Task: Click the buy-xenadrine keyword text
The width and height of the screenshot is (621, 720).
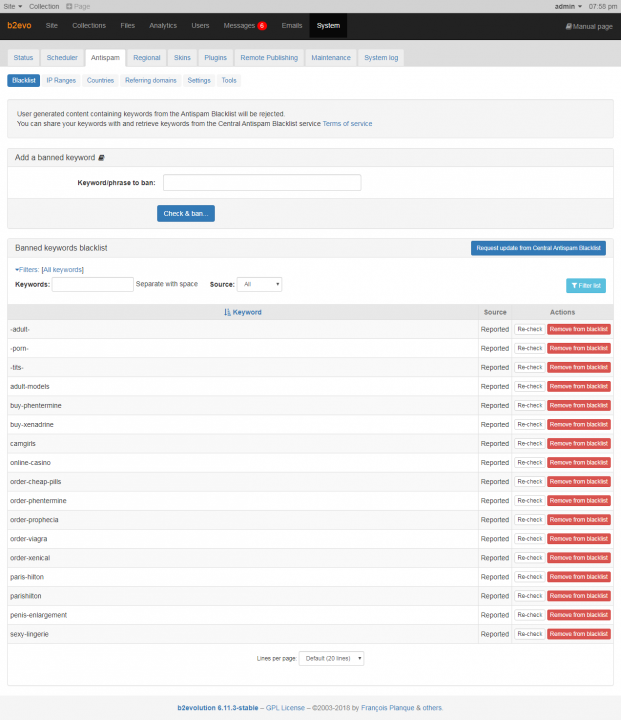Action: [32, 425]
